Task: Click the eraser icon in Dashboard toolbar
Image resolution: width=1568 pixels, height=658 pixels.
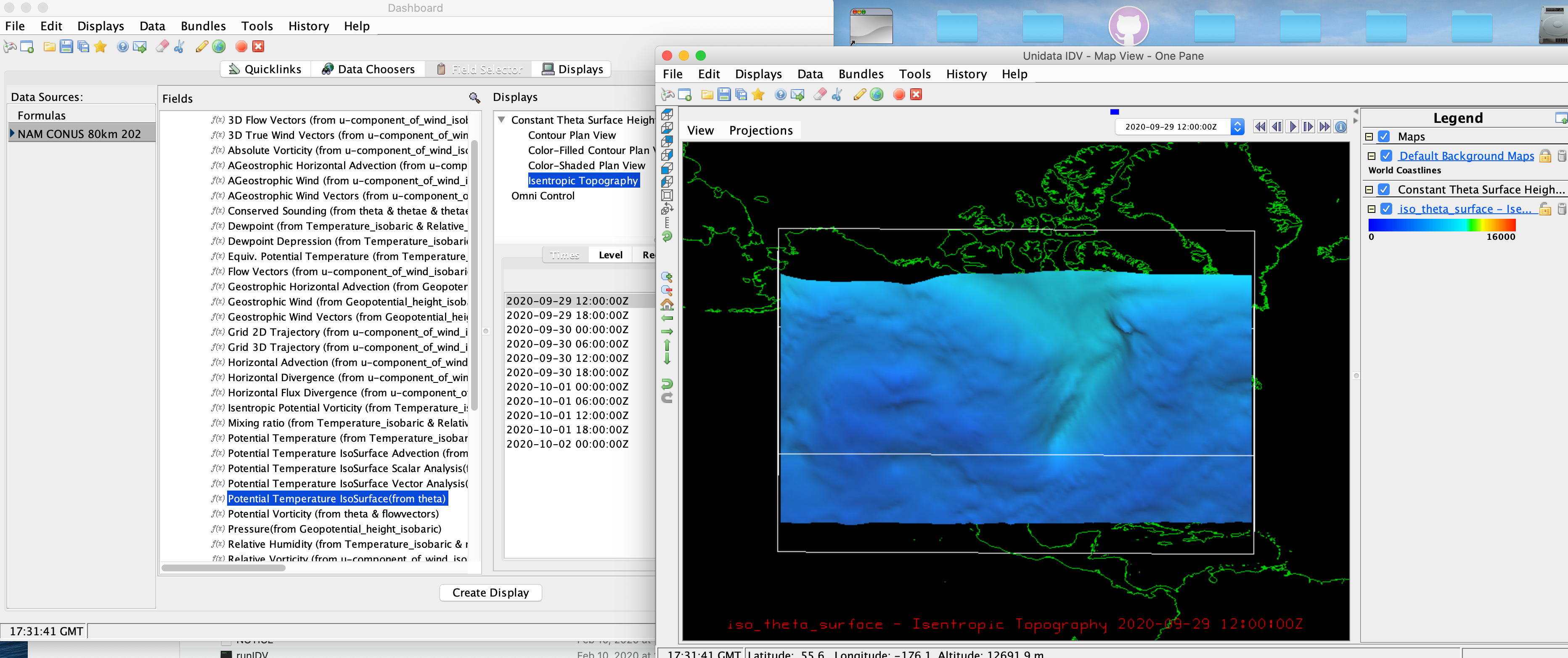Action: click(x=162, y=46)
